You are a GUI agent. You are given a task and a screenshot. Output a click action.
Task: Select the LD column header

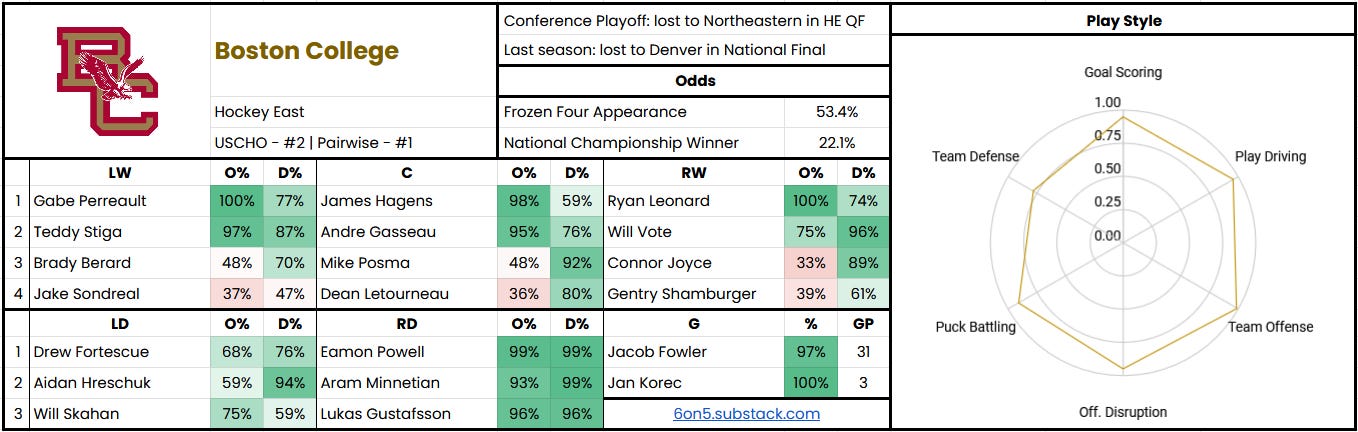coord(120,324)
